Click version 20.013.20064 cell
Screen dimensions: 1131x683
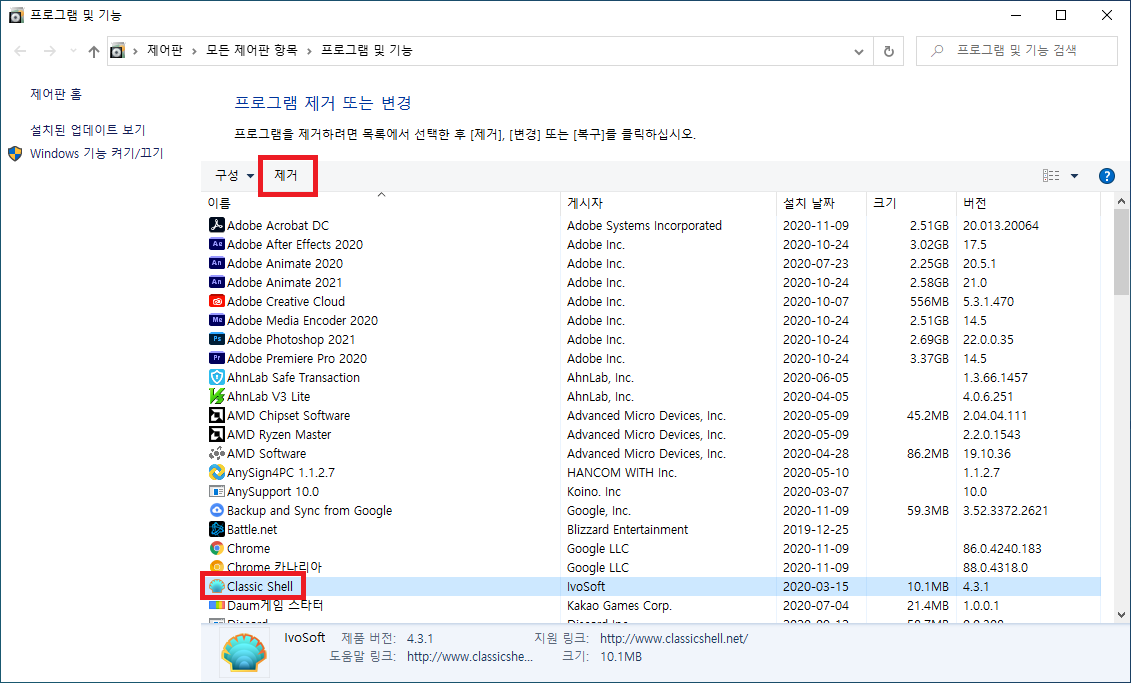(x=1000, y=226)
